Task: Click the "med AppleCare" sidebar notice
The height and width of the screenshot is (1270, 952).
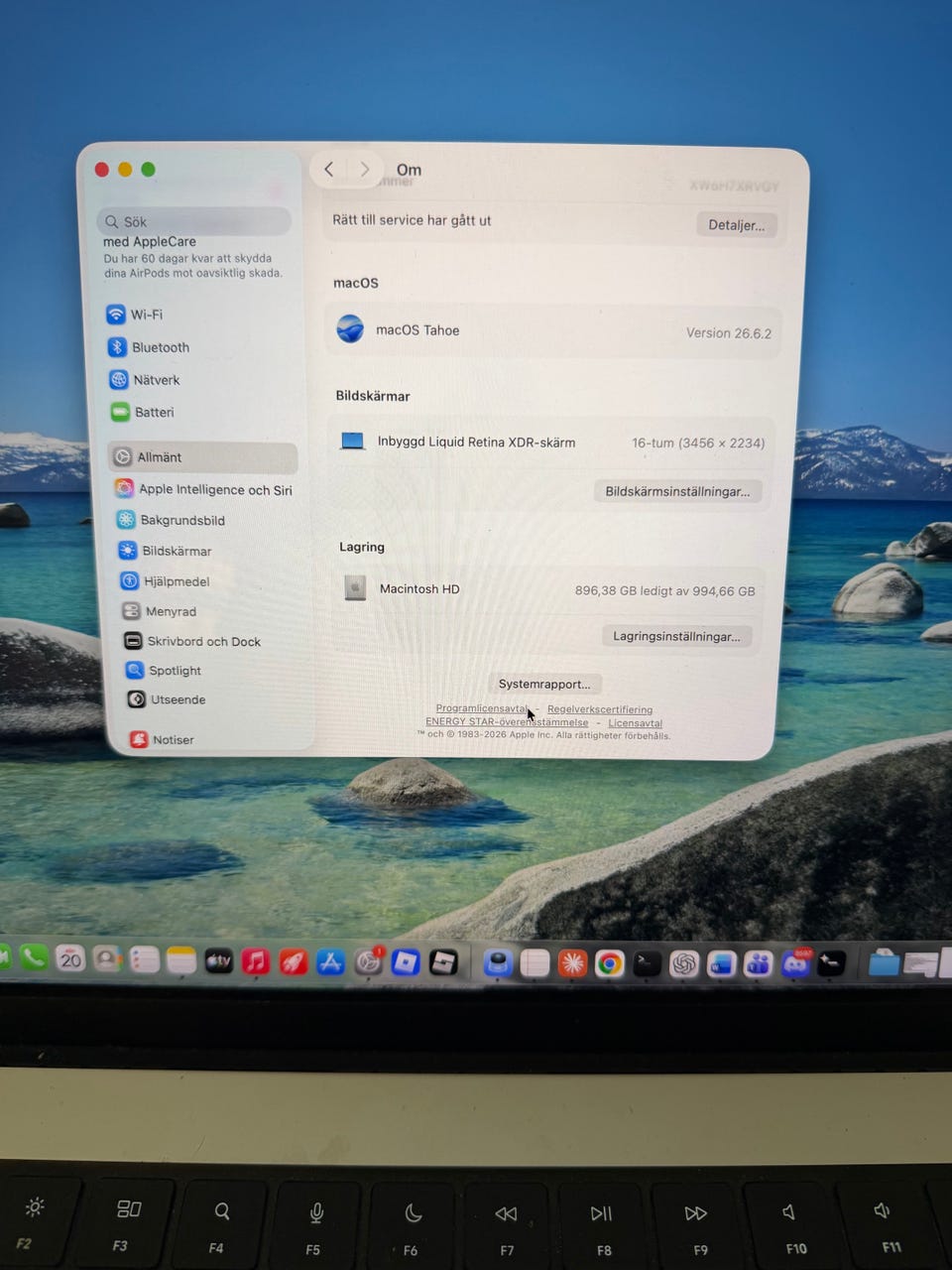Action: coord(150,241)
